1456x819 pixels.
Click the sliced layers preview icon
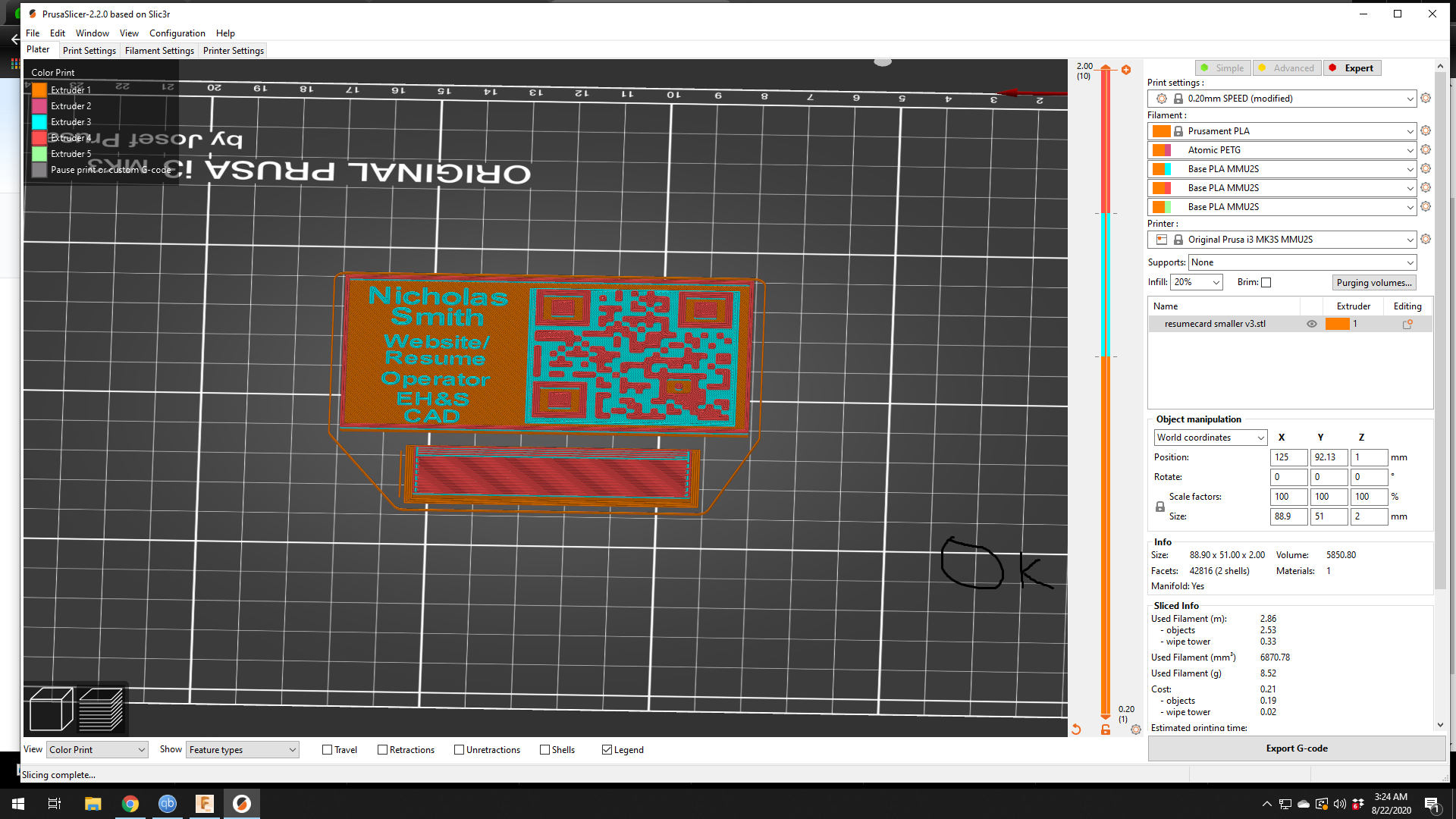coord(102,709)
